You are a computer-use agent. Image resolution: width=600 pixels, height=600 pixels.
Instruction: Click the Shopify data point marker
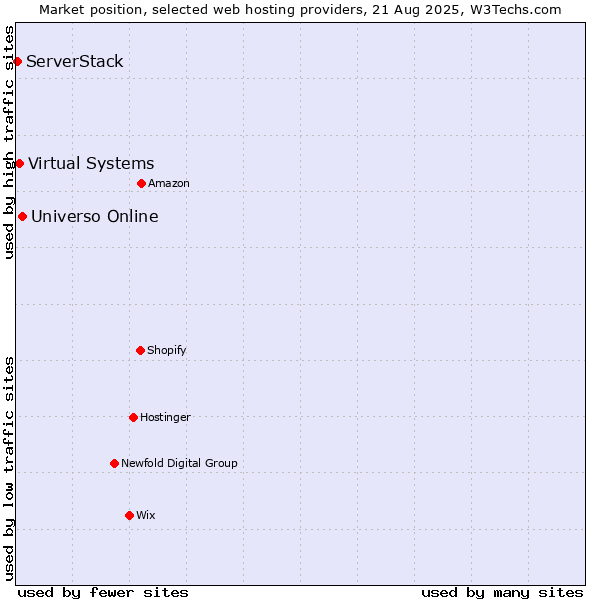tap(140, 351)
